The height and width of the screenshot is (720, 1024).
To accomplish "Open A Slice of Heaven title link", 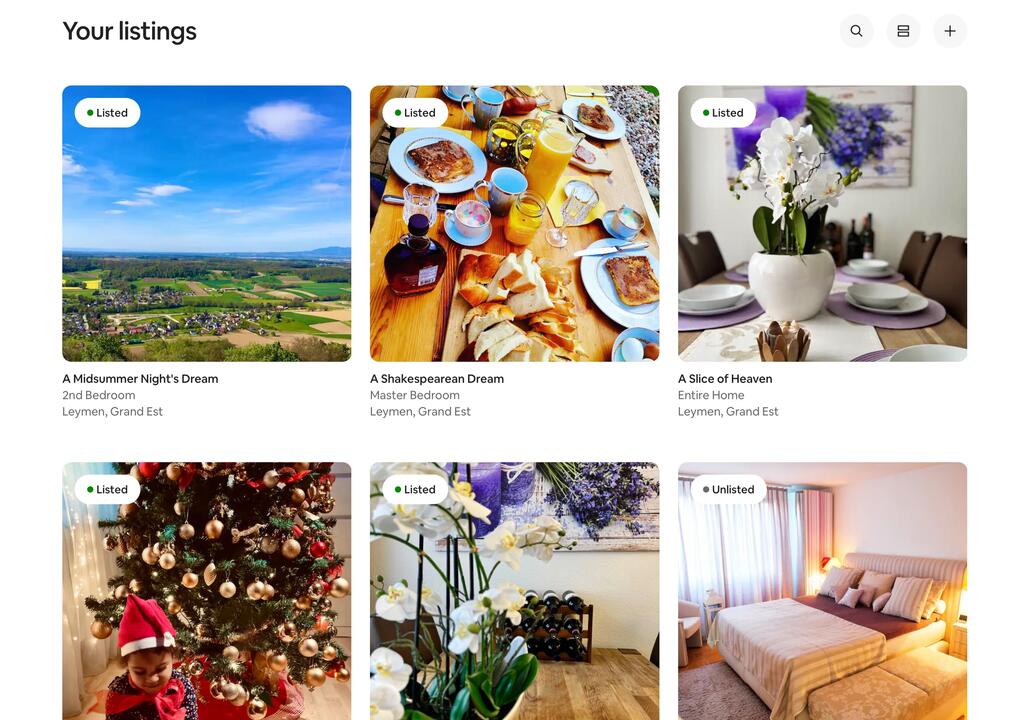I will coord(725,378).
